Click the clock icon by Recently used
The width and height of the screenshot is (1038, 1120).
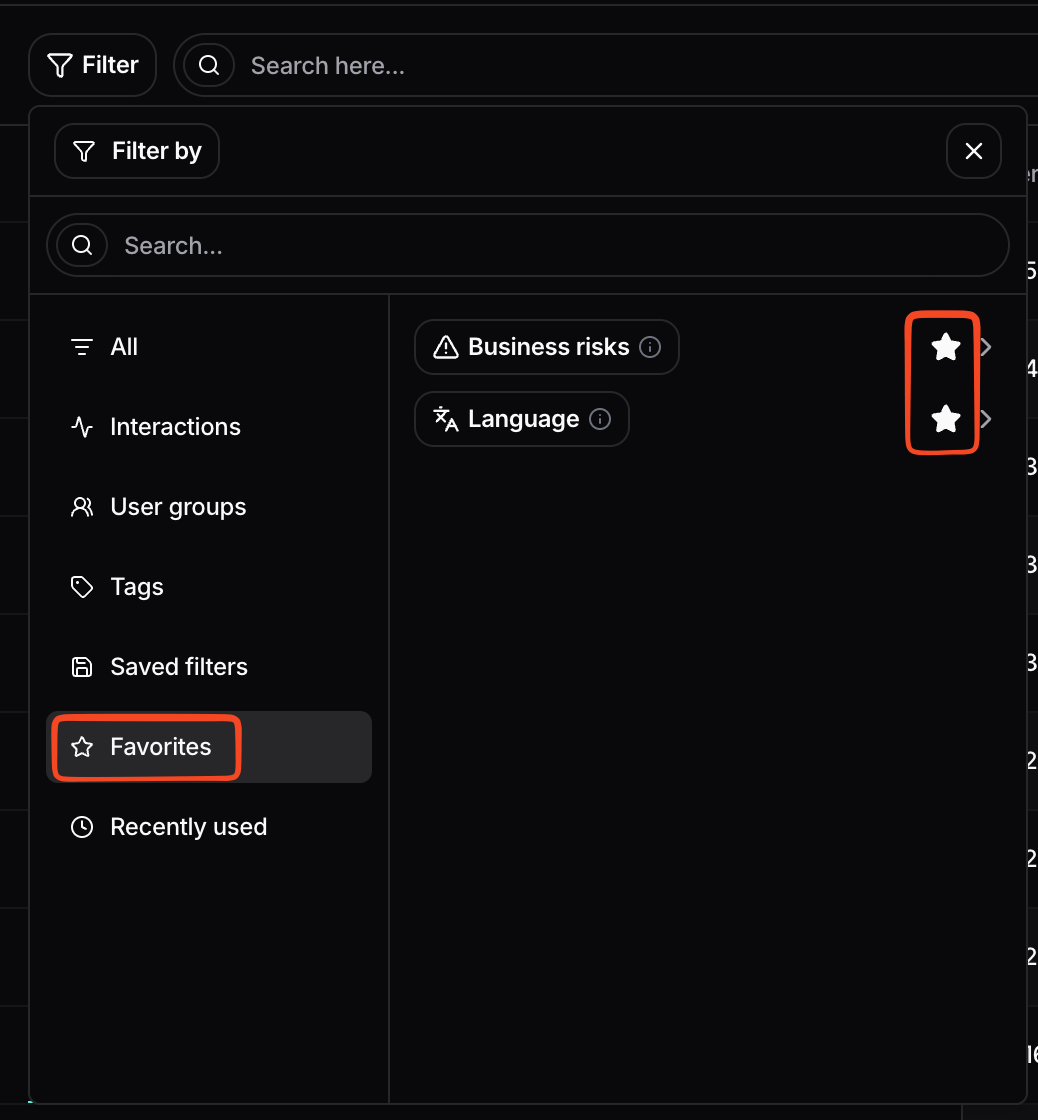pyautogui.click(x=82, y=827)
